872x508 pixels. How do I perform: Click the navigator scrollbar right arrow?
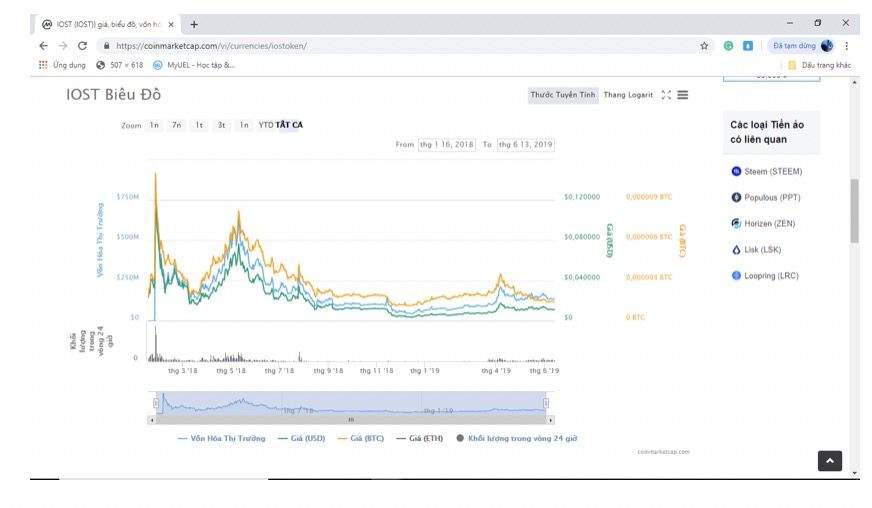(x=551, y=420)
